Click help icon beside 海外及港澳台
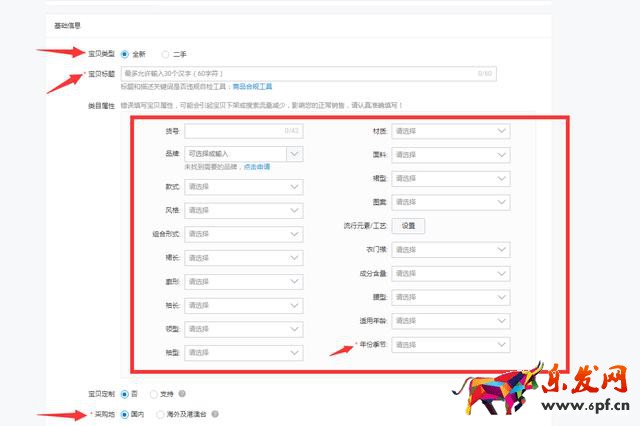The width and height of the screenshot is (640, 426). [215, 414]
